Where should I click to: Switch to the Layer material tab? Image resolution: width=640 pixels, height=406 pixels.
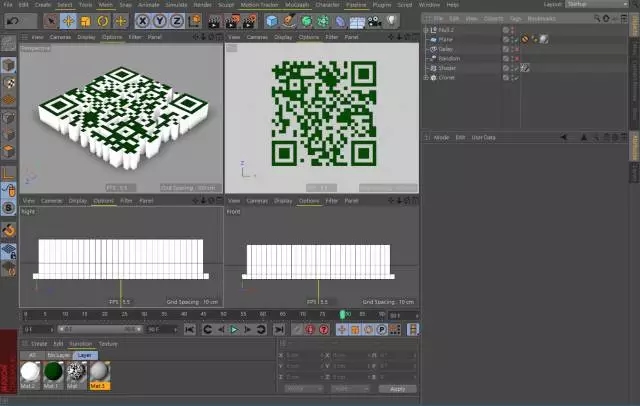click(84, 355)
